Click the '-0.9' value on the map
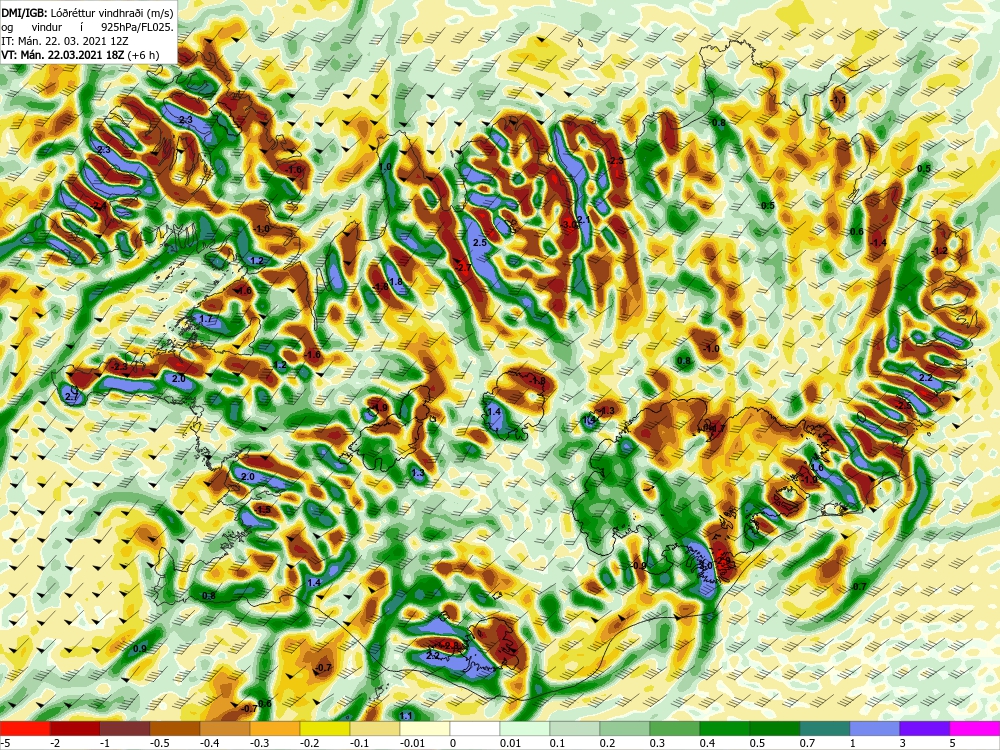1000x750 pixels. point(638,566)
